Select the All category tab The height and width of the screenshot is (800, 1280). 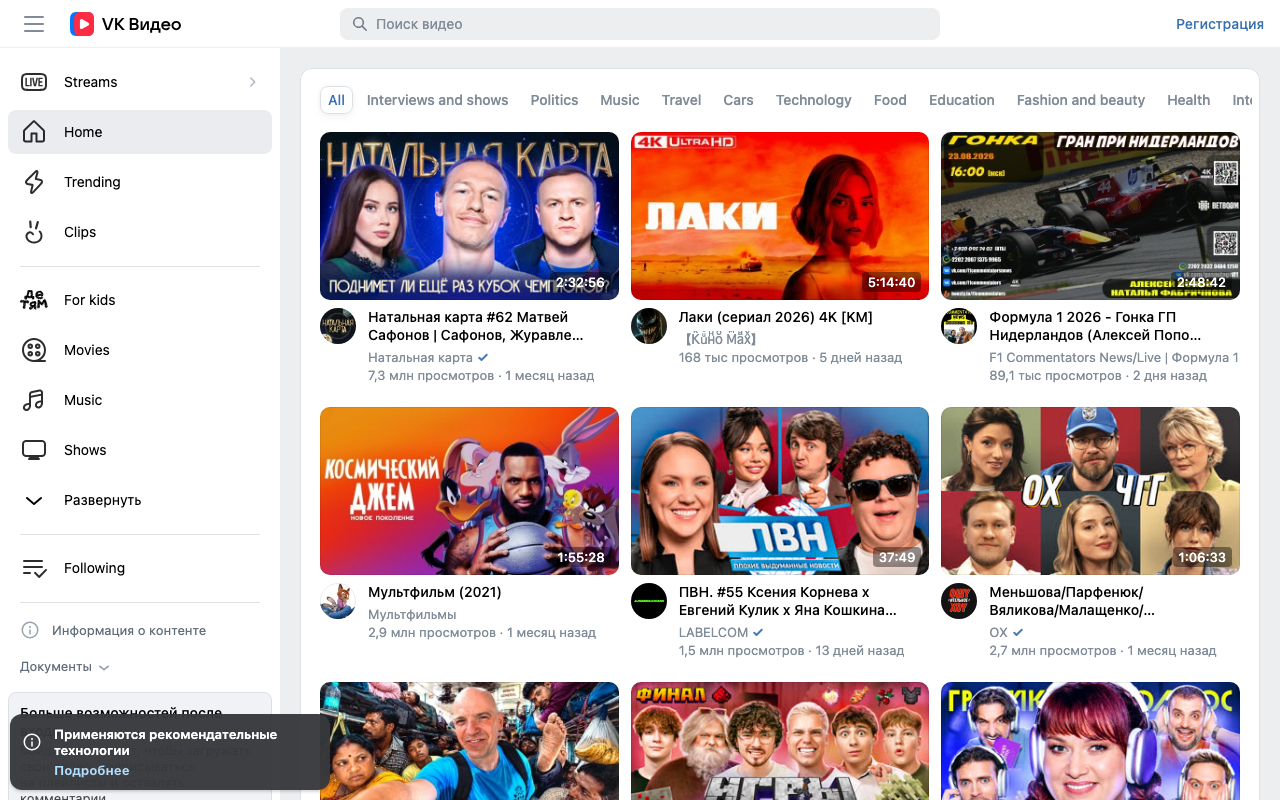point(336,100)
